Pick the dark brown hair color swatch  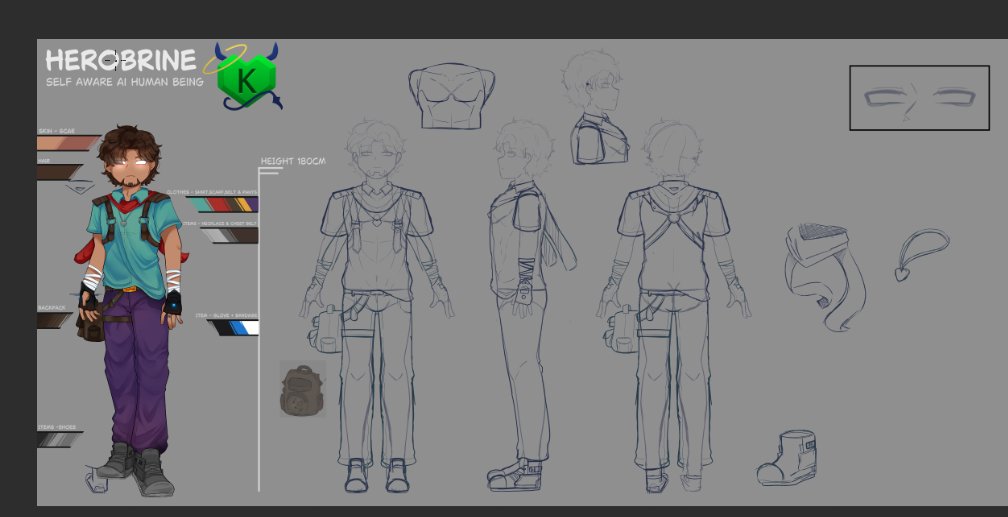tap(59, 172)
